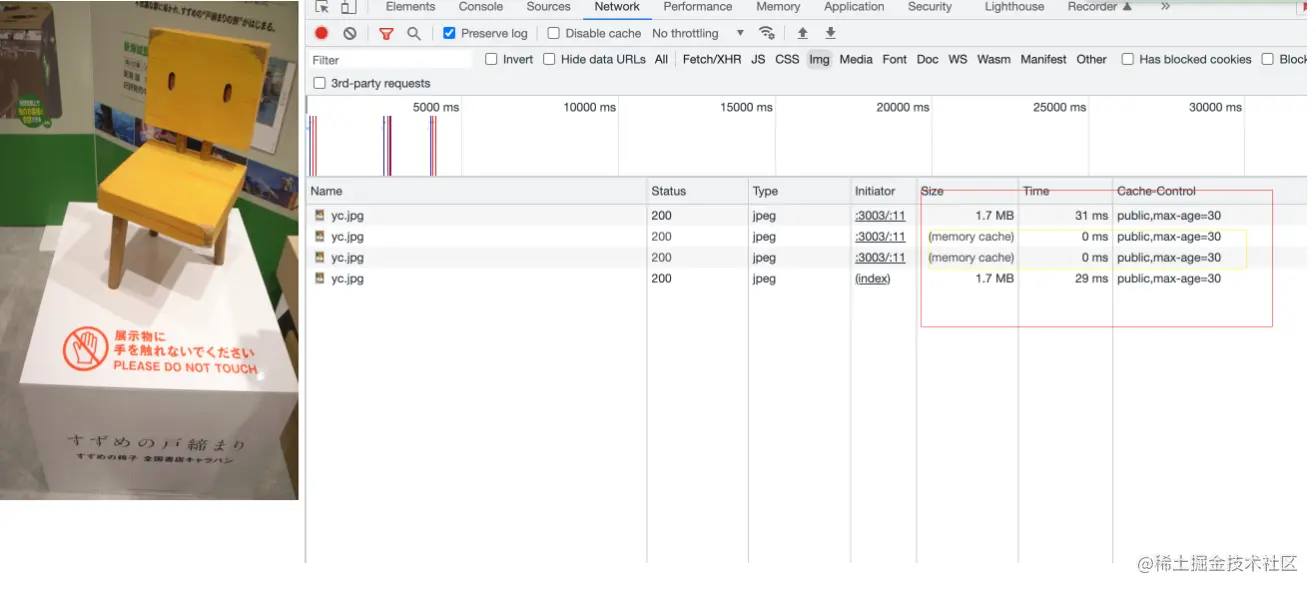The height and width of the screenshot is (592, 1316).
Task: Export HAR file (download arrow)
Action: click(830, 33)
